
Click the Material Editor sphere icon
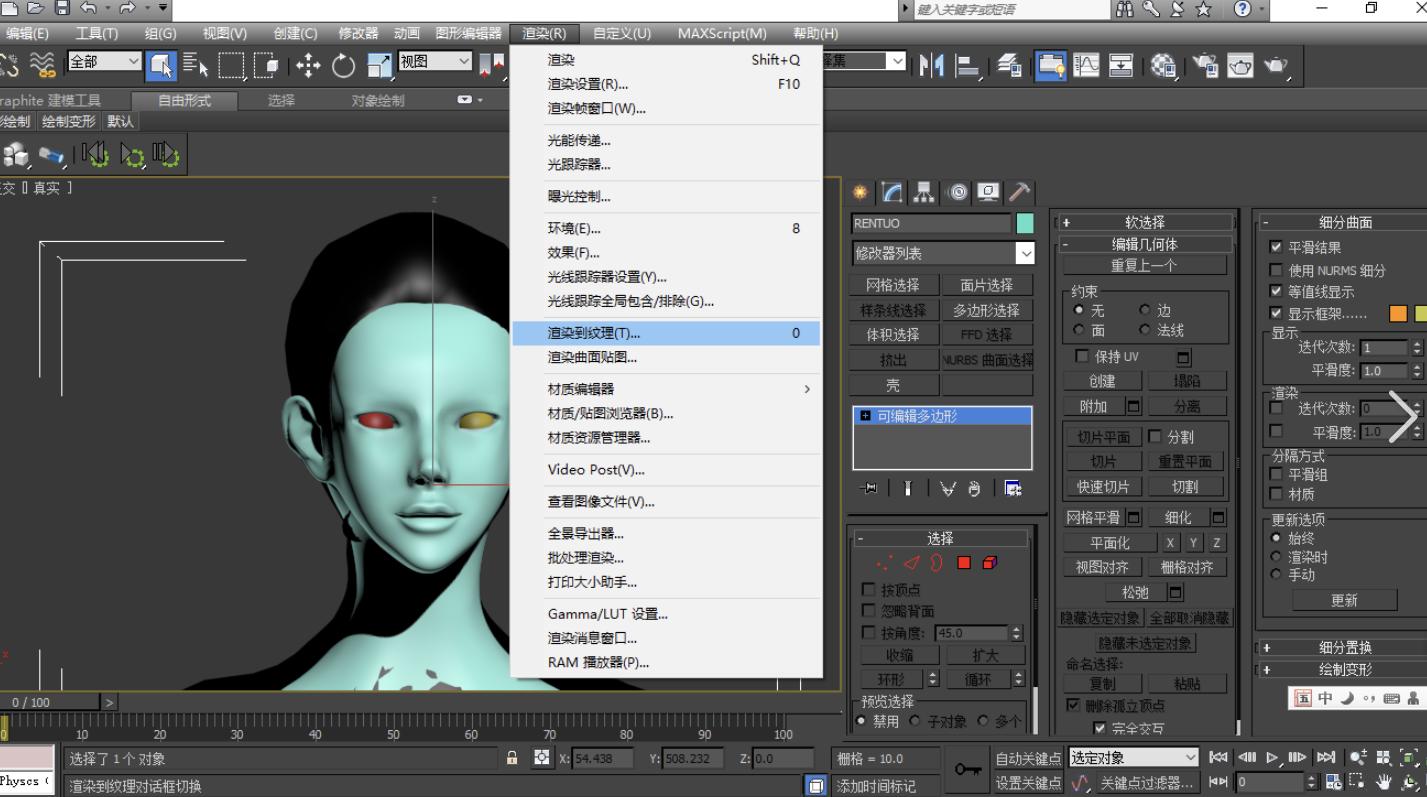[1162, 66]
